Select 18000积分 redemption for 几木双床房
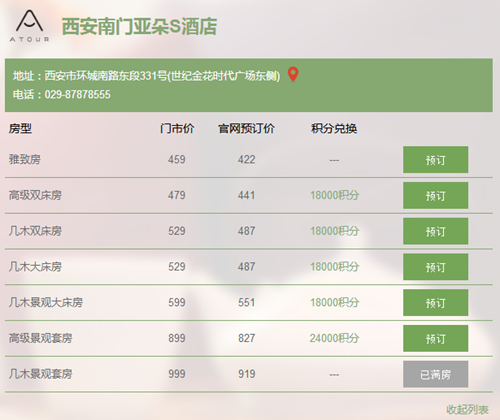The image size is (500, 420). pyautogui.click(x=334, y=231)
